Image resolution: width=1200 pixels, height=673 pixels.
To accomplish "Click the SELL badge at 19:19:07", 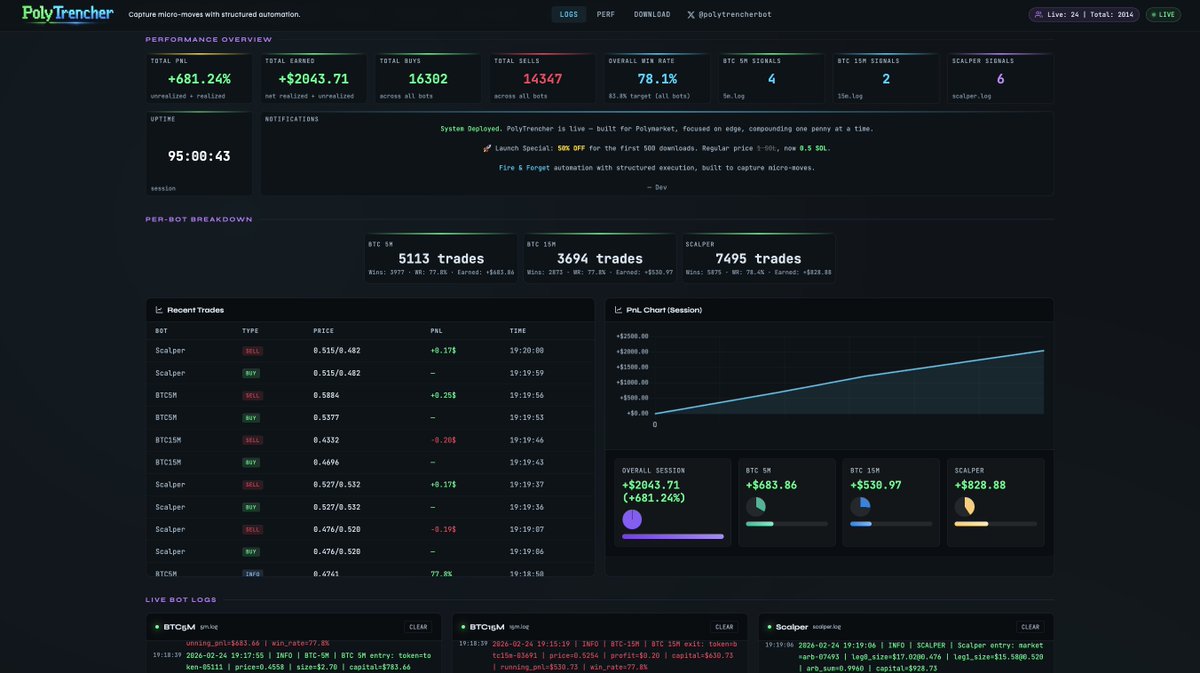I will pos(252,530).
